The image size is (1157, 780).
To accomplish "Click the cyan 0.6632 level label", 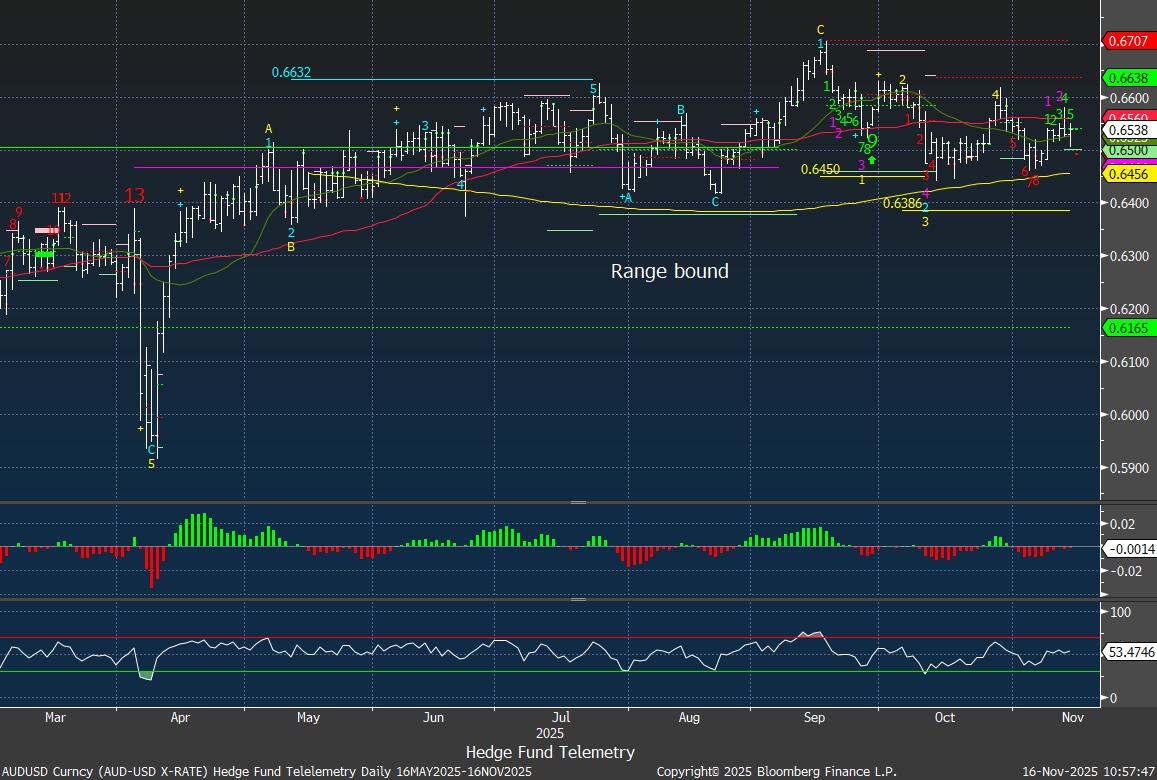I will pos(291,73).
